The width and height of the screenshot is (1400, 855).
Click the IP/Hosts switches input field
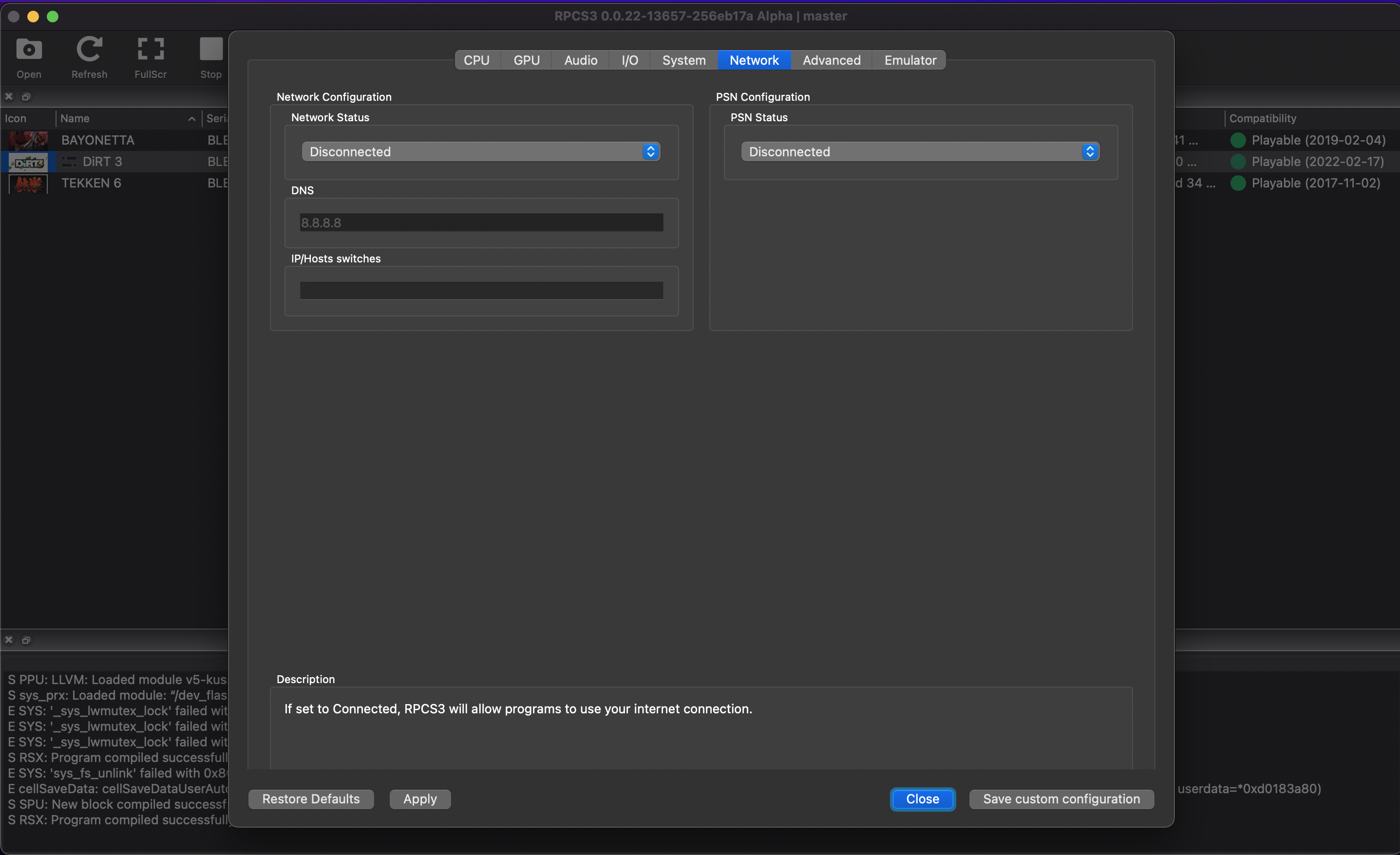[481, 290]
